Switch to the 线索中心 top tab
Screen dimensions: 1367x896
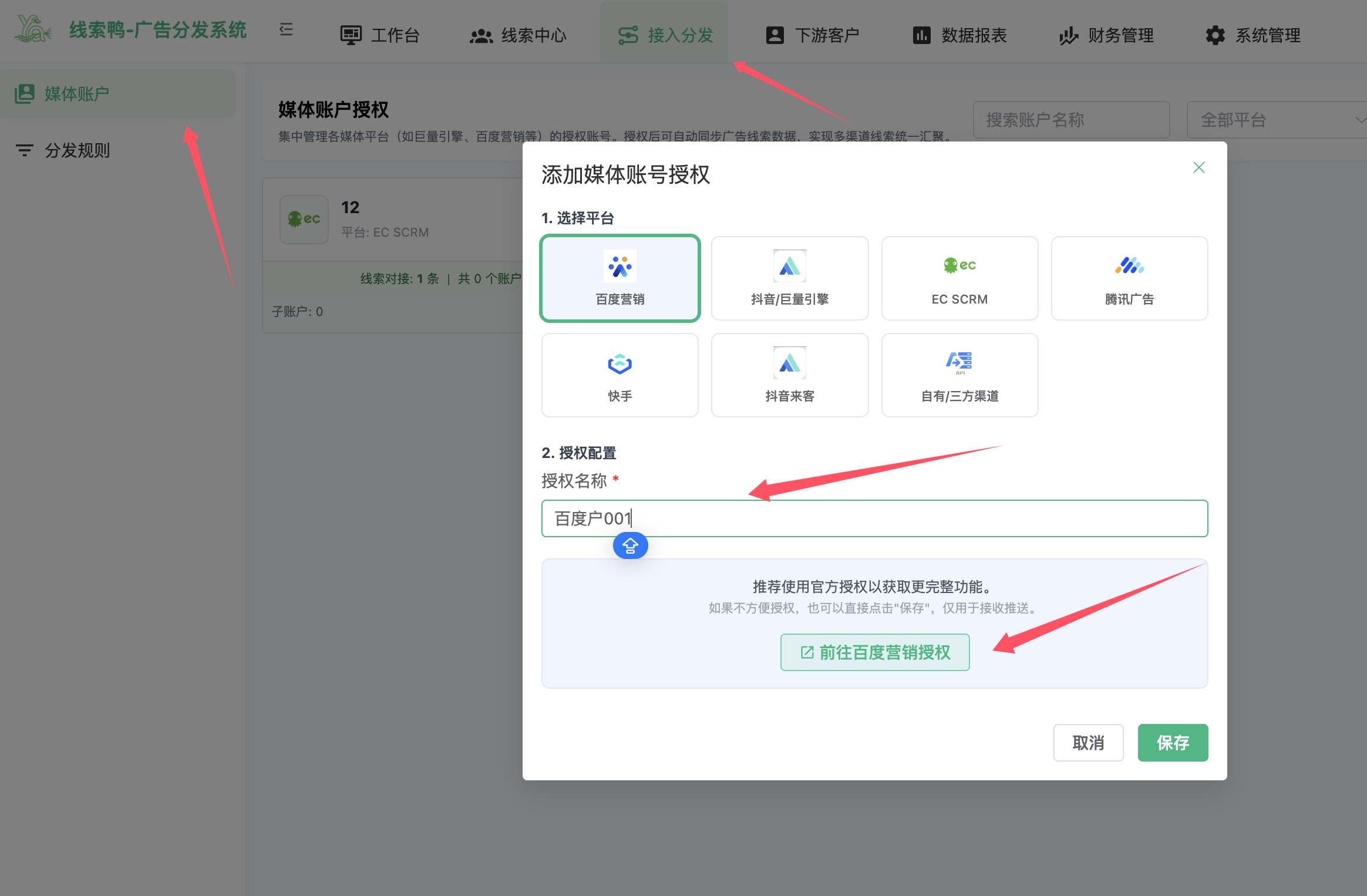pyautogui.click(x=518, y=35)
